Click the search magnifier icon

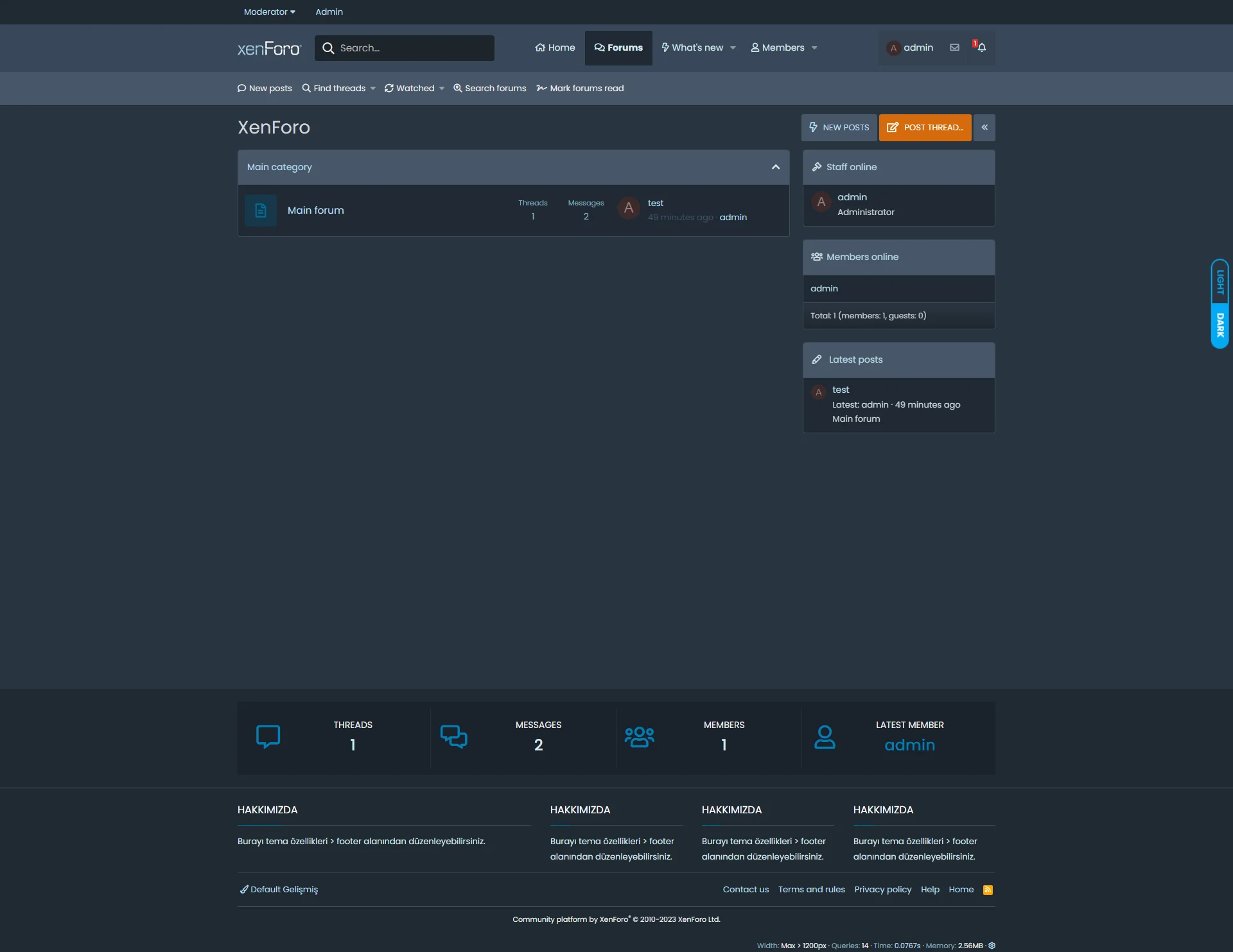[328, 48]
